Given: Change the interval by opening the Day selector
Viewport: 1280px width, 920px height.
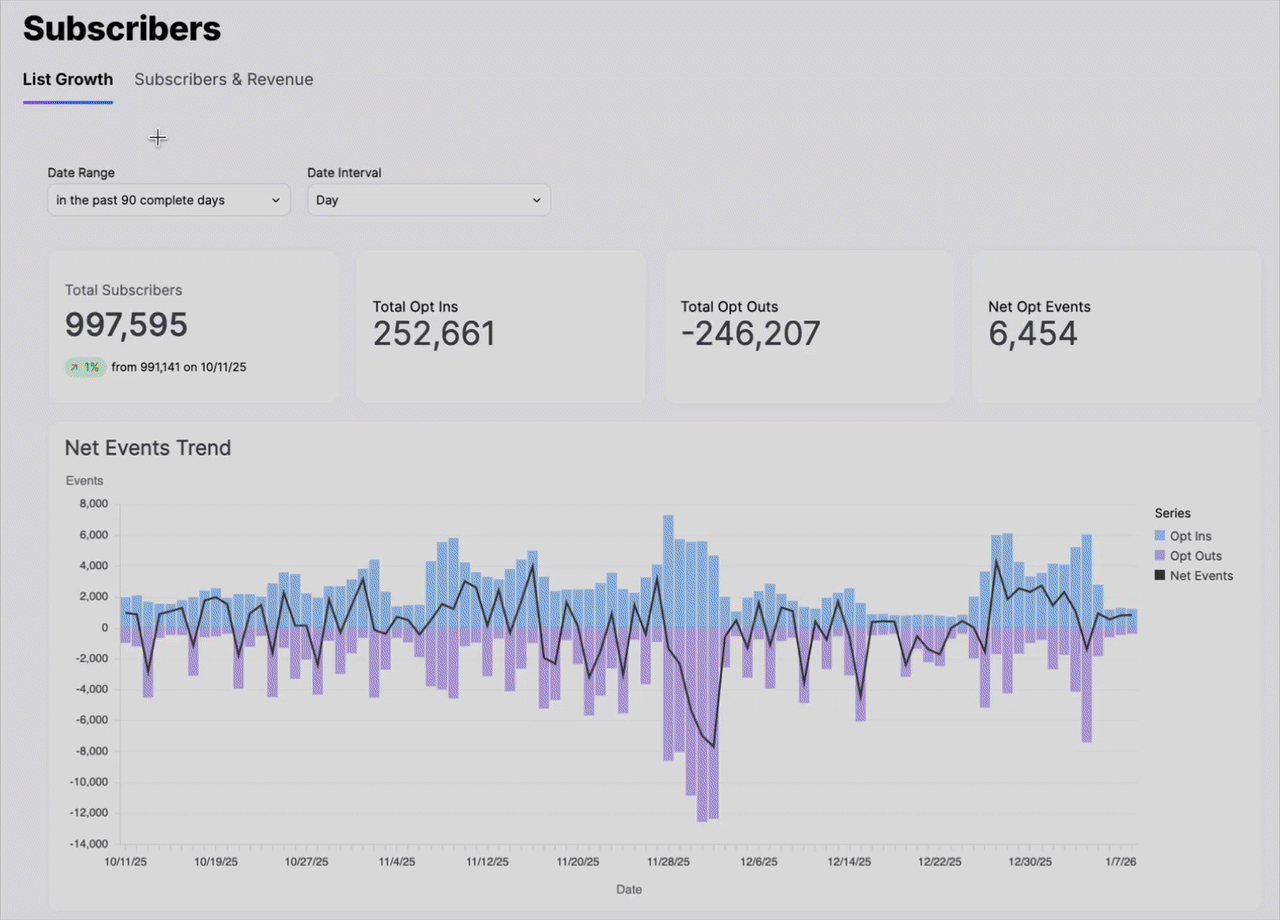Looking at the screenshot, I should 428,199.
